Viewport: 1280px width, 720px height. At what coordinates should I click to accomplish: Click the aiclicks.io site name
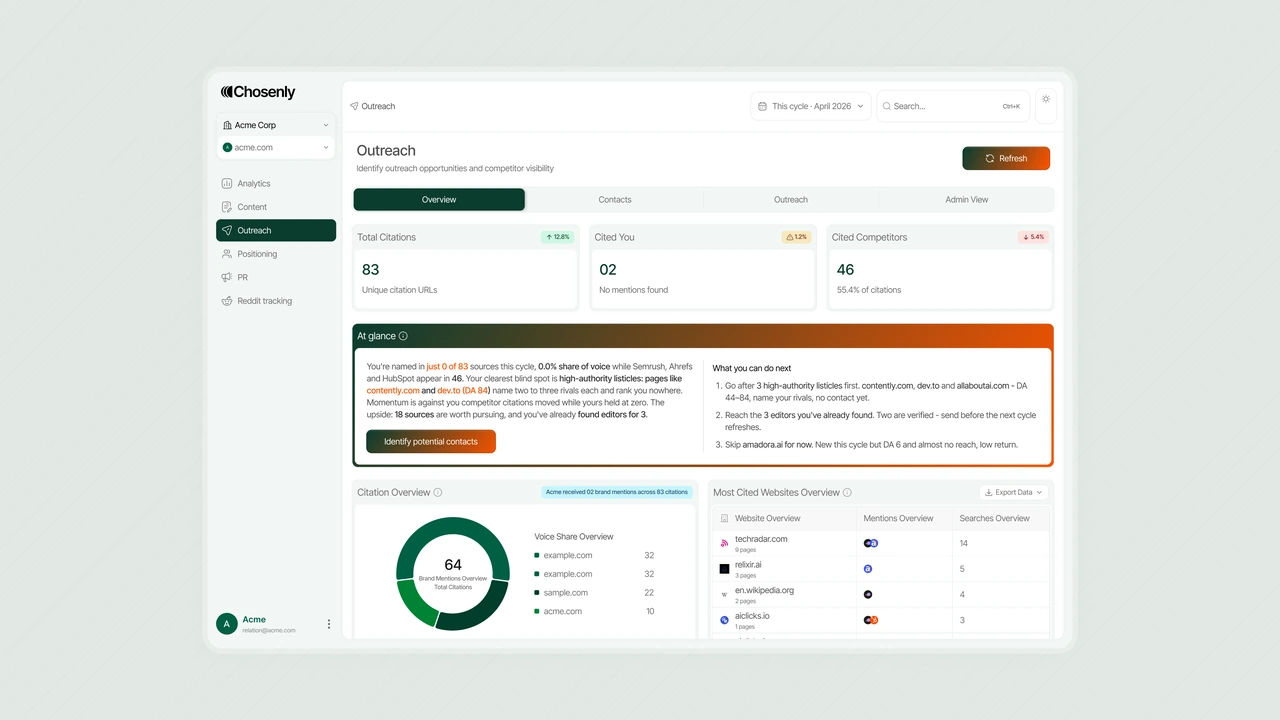tap(752, 616)
